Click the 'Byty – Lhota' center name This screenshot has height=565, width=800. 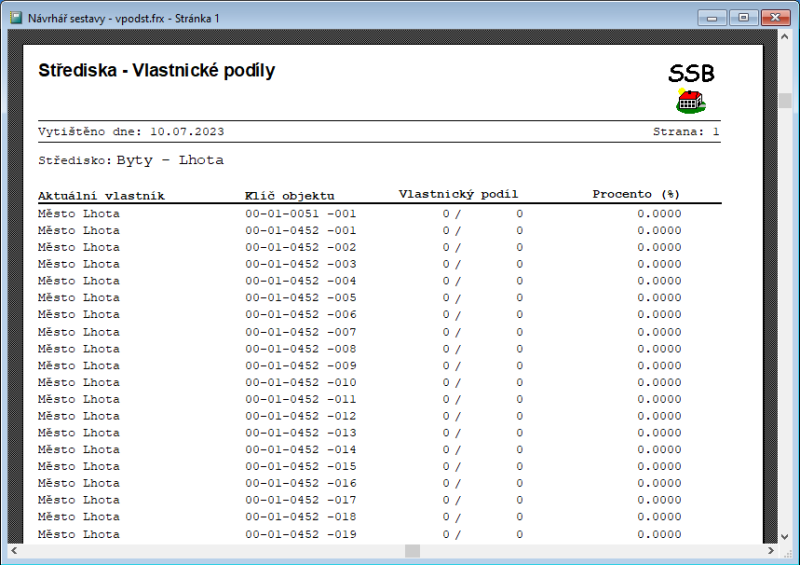click(x=170, y=160)
